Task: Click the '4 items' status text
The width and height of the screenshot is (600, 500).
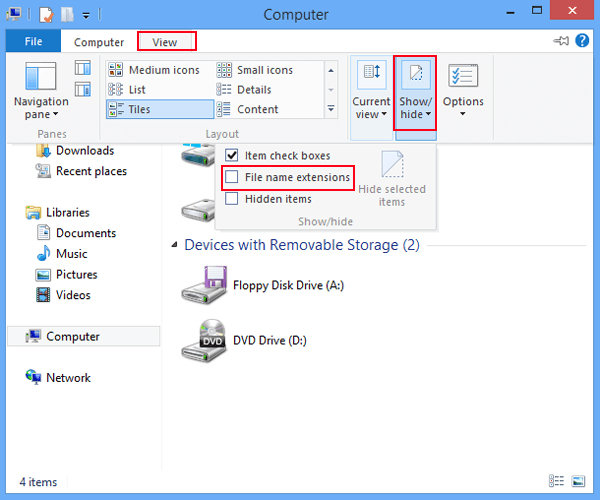Action: (38, 482)
